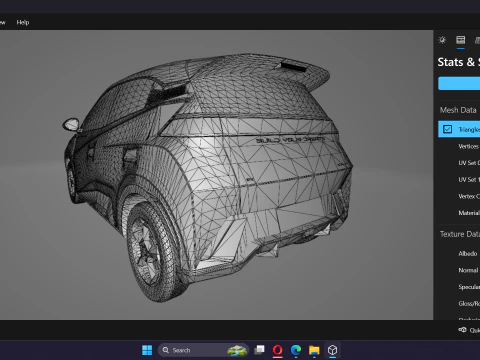Select the Vertices mesh data option

(469, 146)
